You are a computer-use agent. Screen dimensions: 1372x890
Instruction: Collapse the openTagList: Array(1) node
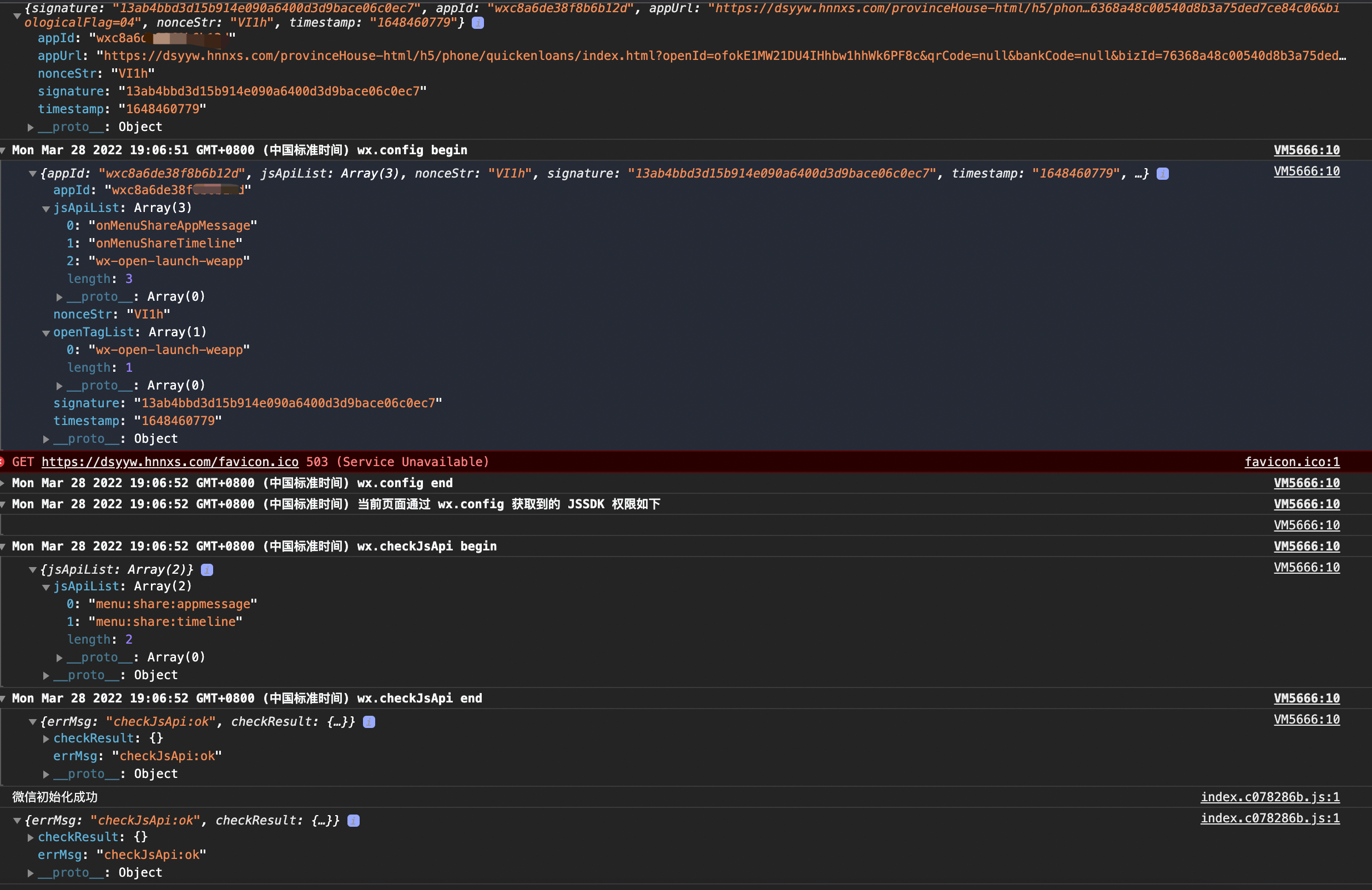tap(46, 333)
